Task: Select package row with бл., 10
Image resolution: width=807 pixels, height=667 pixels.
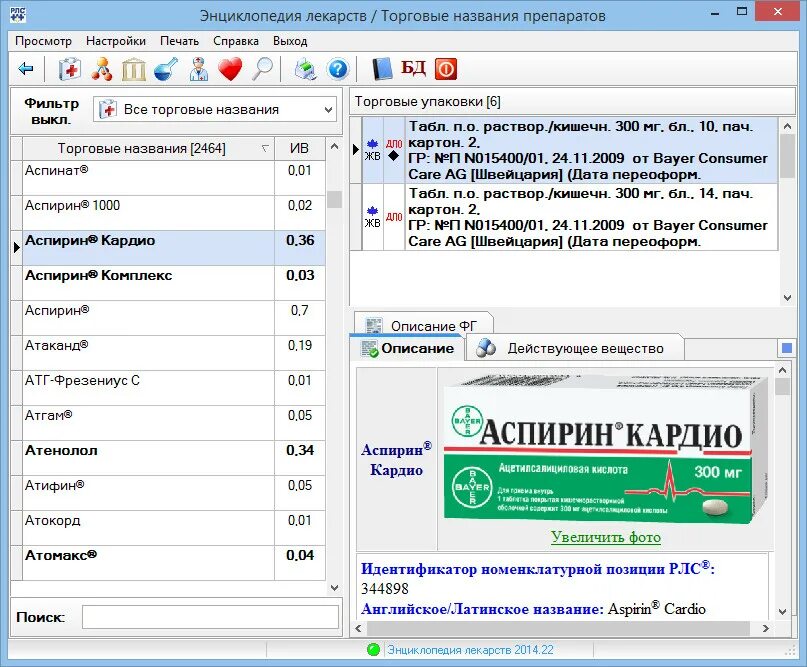Action: (591, 150)
